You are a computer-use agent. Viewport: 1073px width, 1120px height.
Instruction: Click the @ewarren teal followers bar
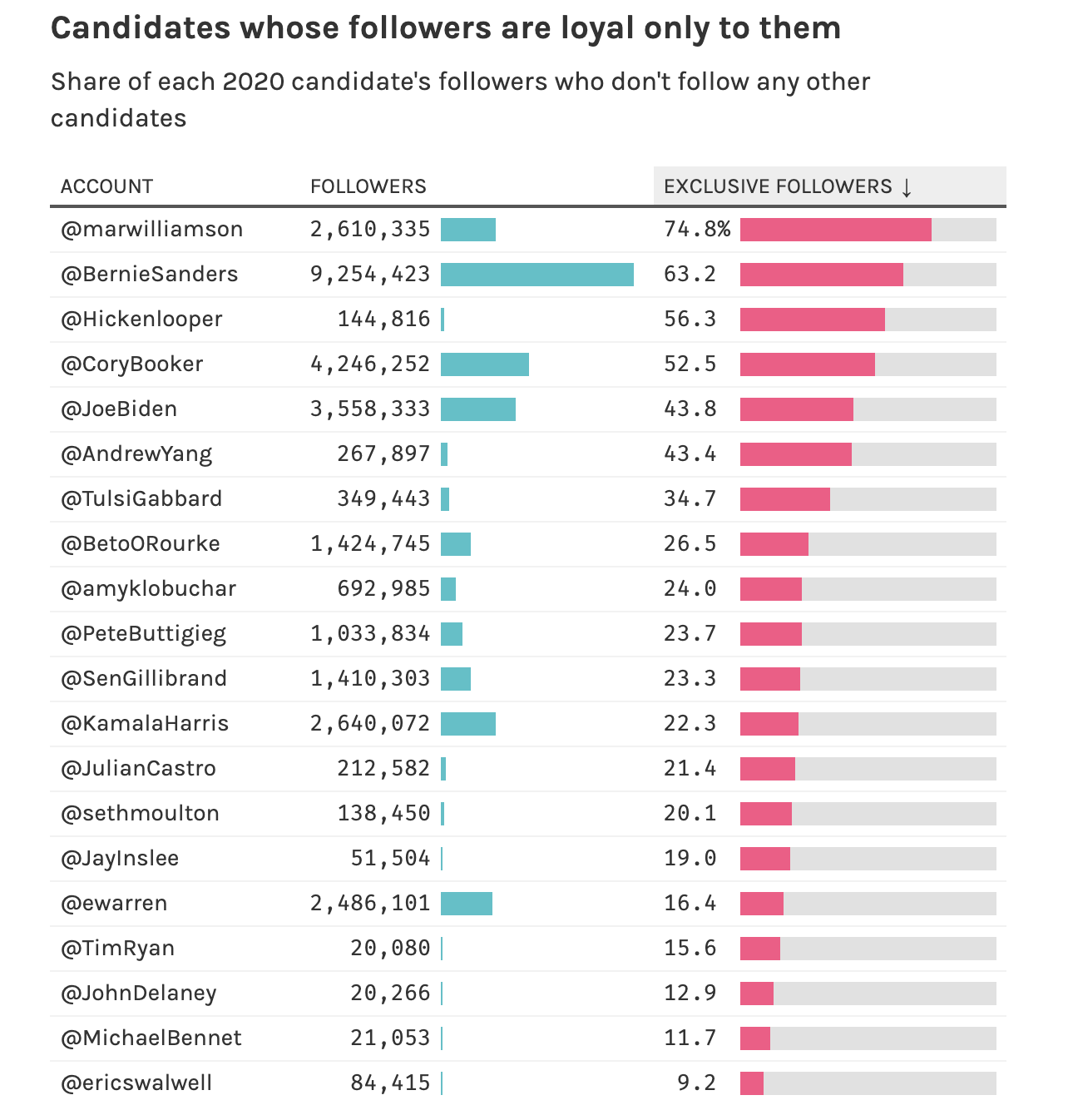point(467,904)
